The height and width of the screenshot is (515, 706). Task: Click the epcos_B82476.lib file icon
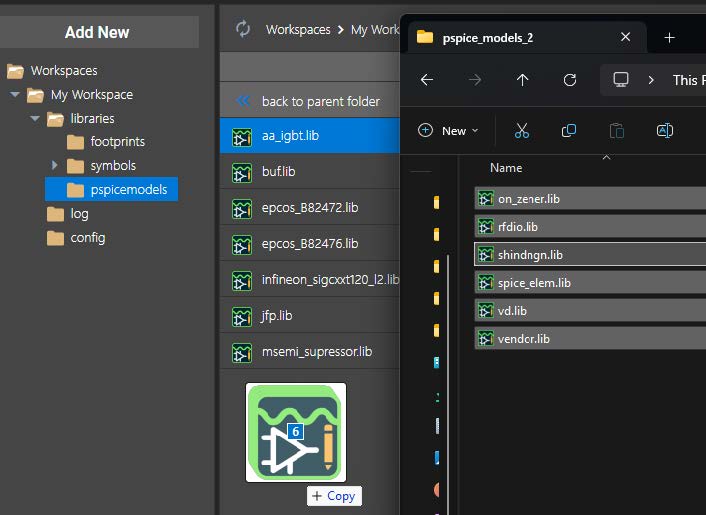[x=242, y=245]
